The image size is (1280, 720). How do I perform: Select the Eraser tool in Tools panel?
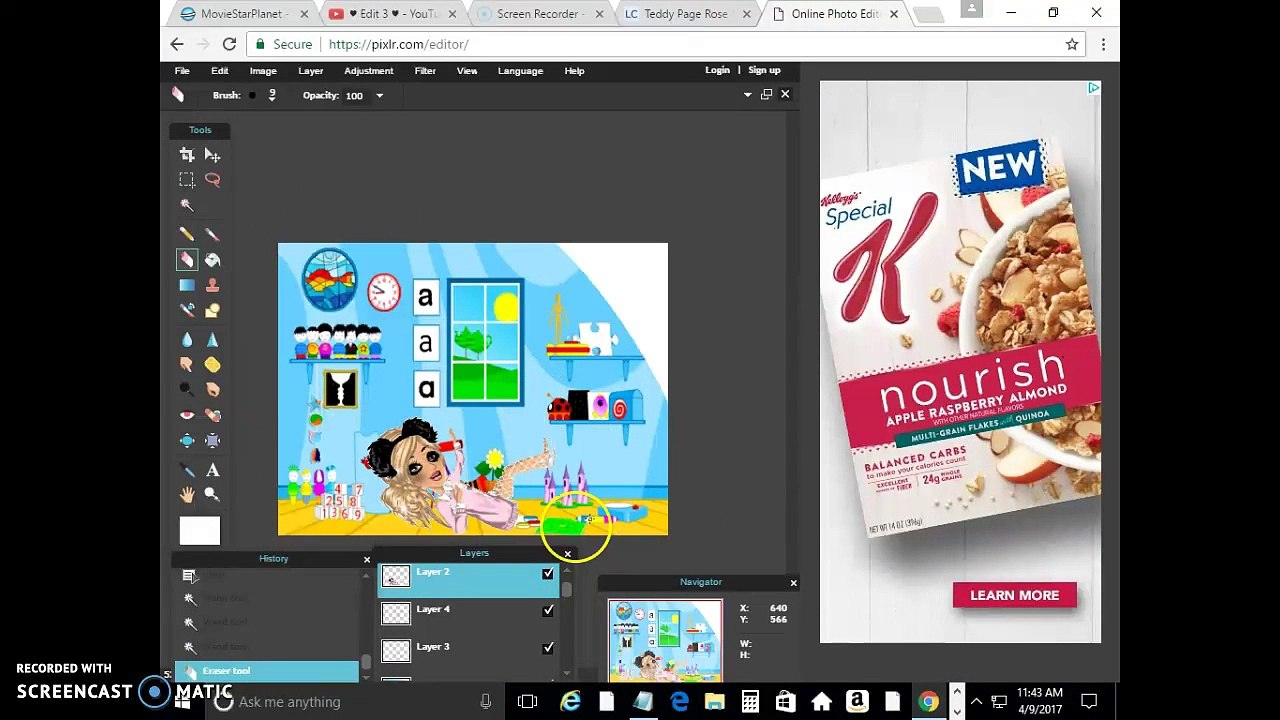187,260
